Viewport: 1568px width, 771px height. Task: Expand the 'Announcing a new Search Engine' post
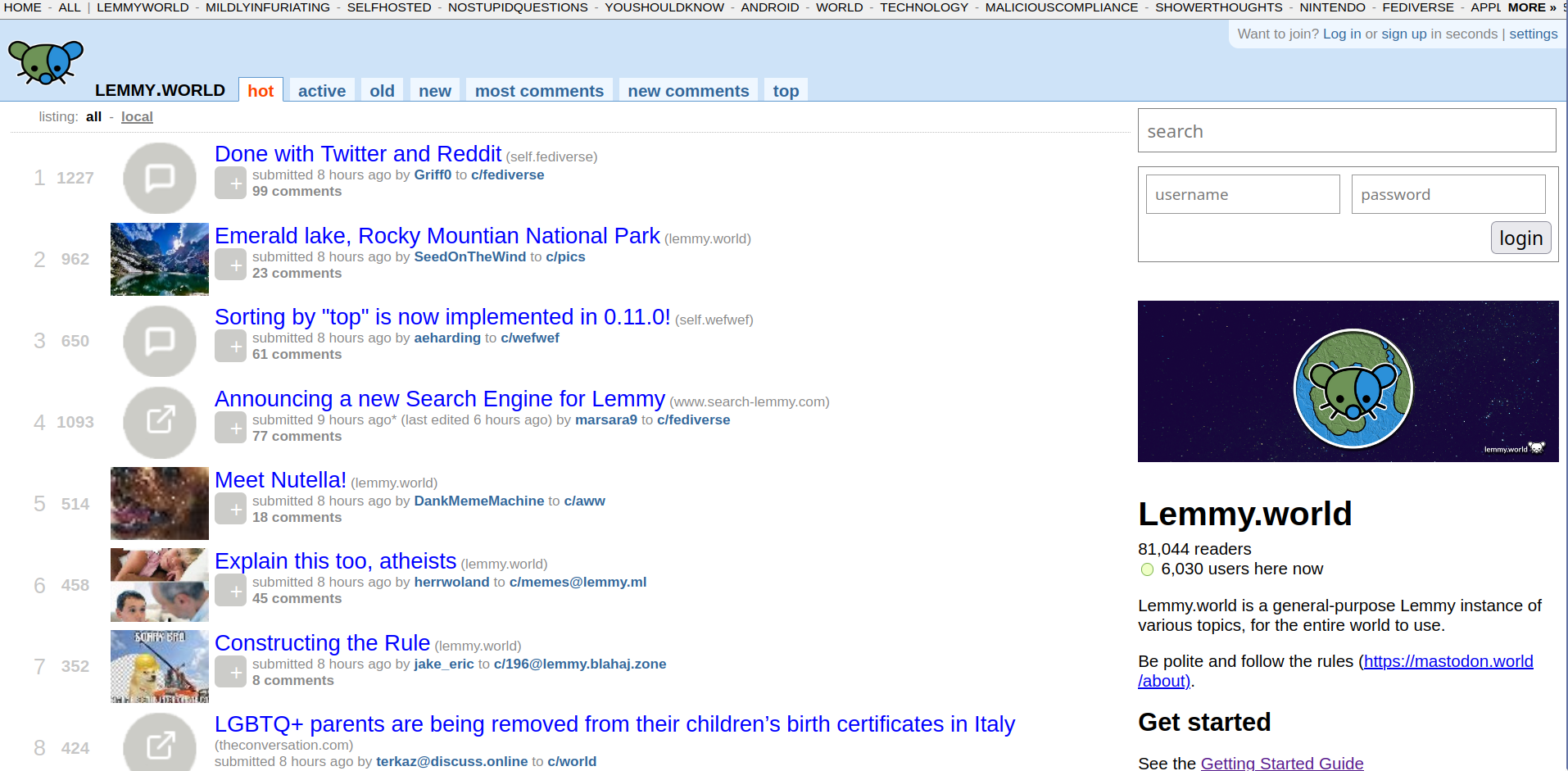click(230, 428)
